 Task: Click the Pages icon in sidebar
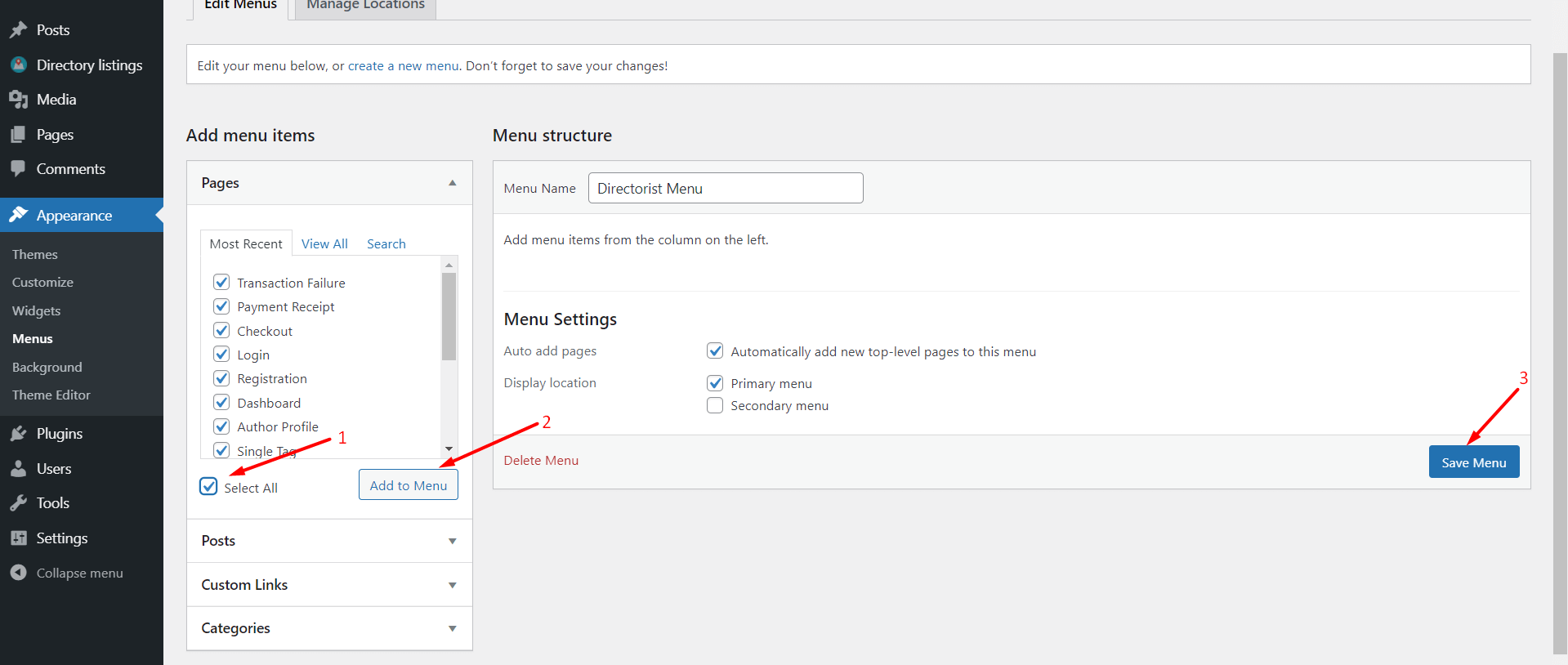pyautogui.click(x=18, y=135)
